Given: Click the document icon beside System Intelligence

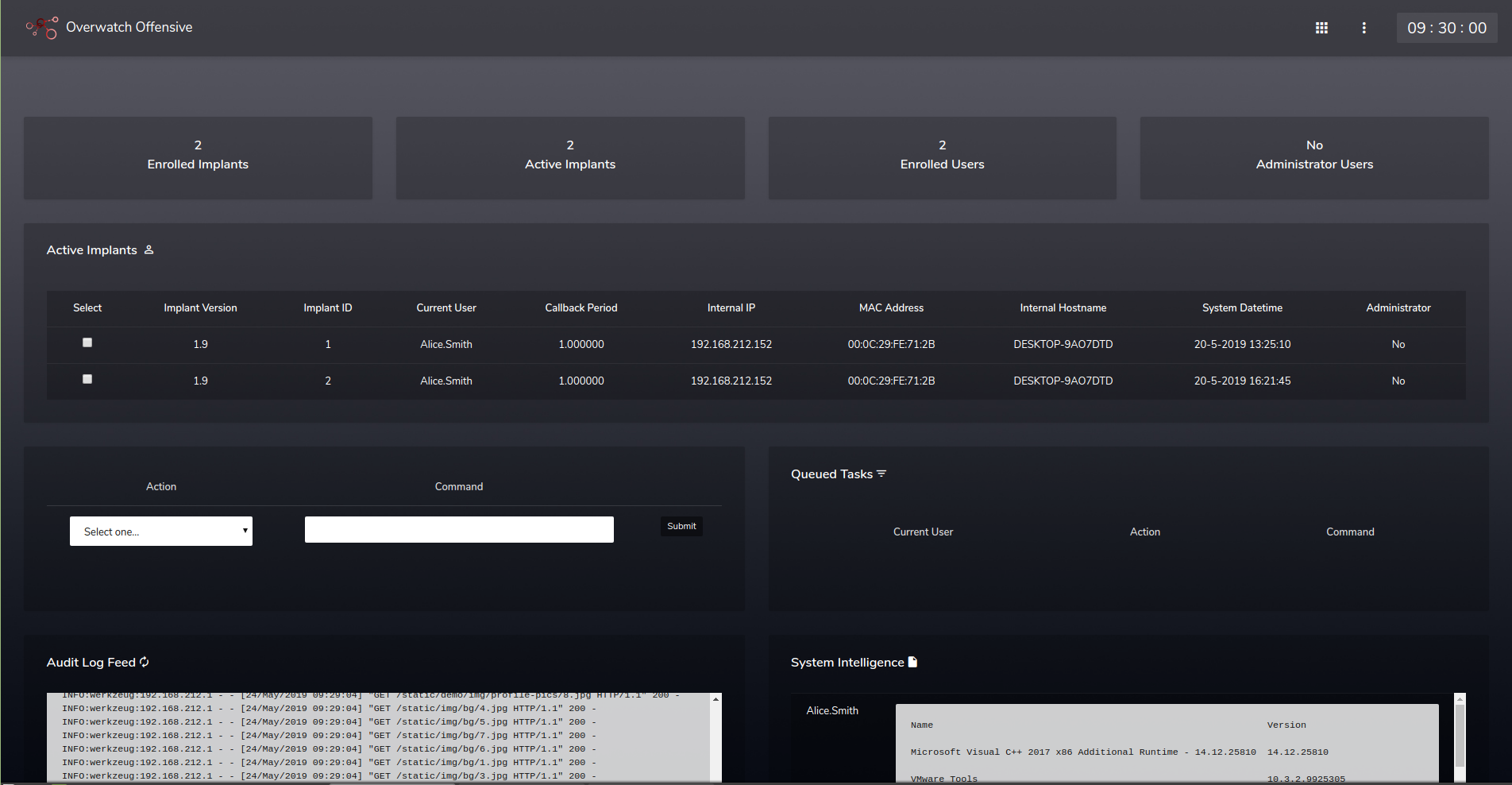Looking at the screenshot, I should click(912, 662).
